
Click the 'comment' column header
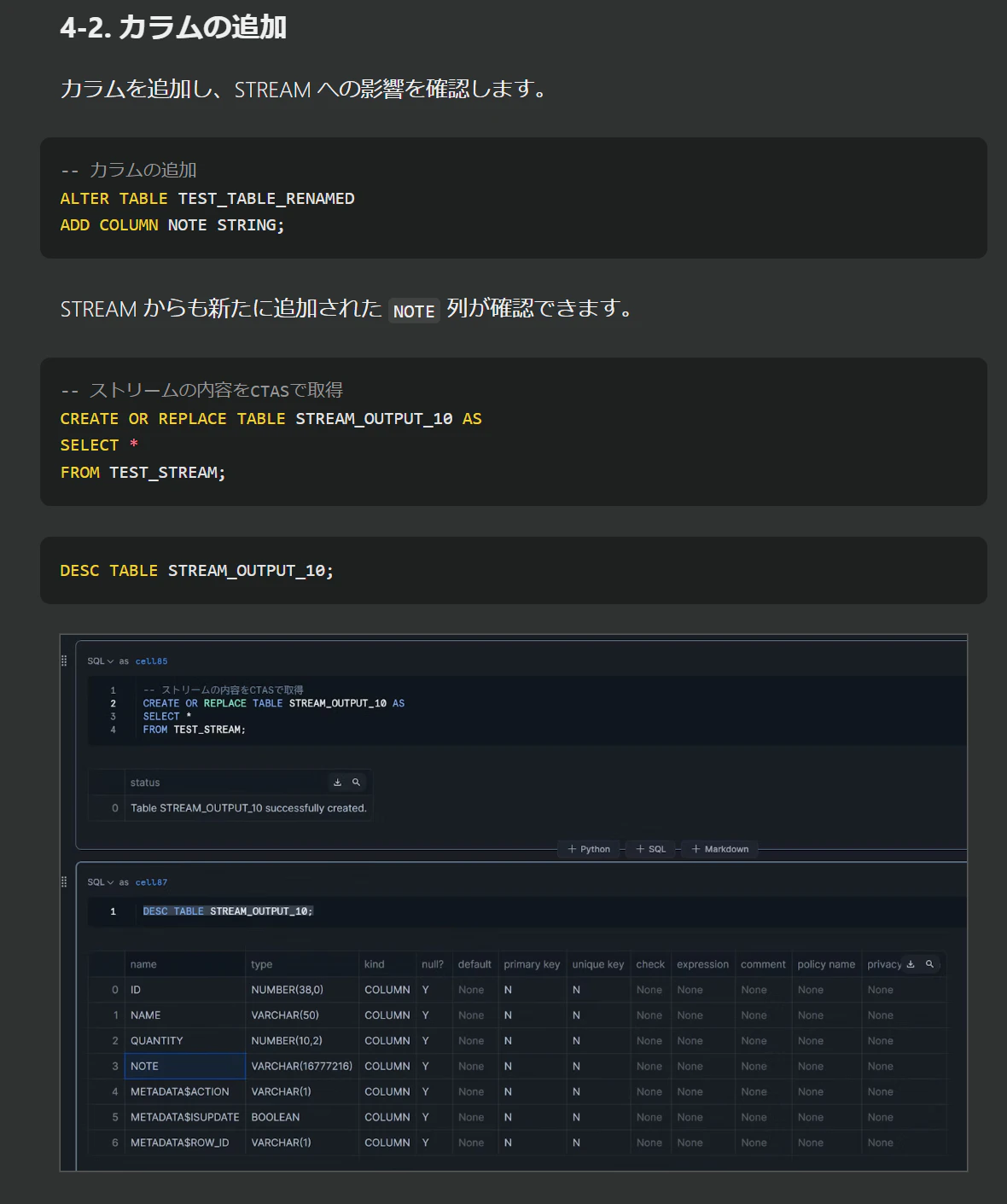(x=763, y=964)
